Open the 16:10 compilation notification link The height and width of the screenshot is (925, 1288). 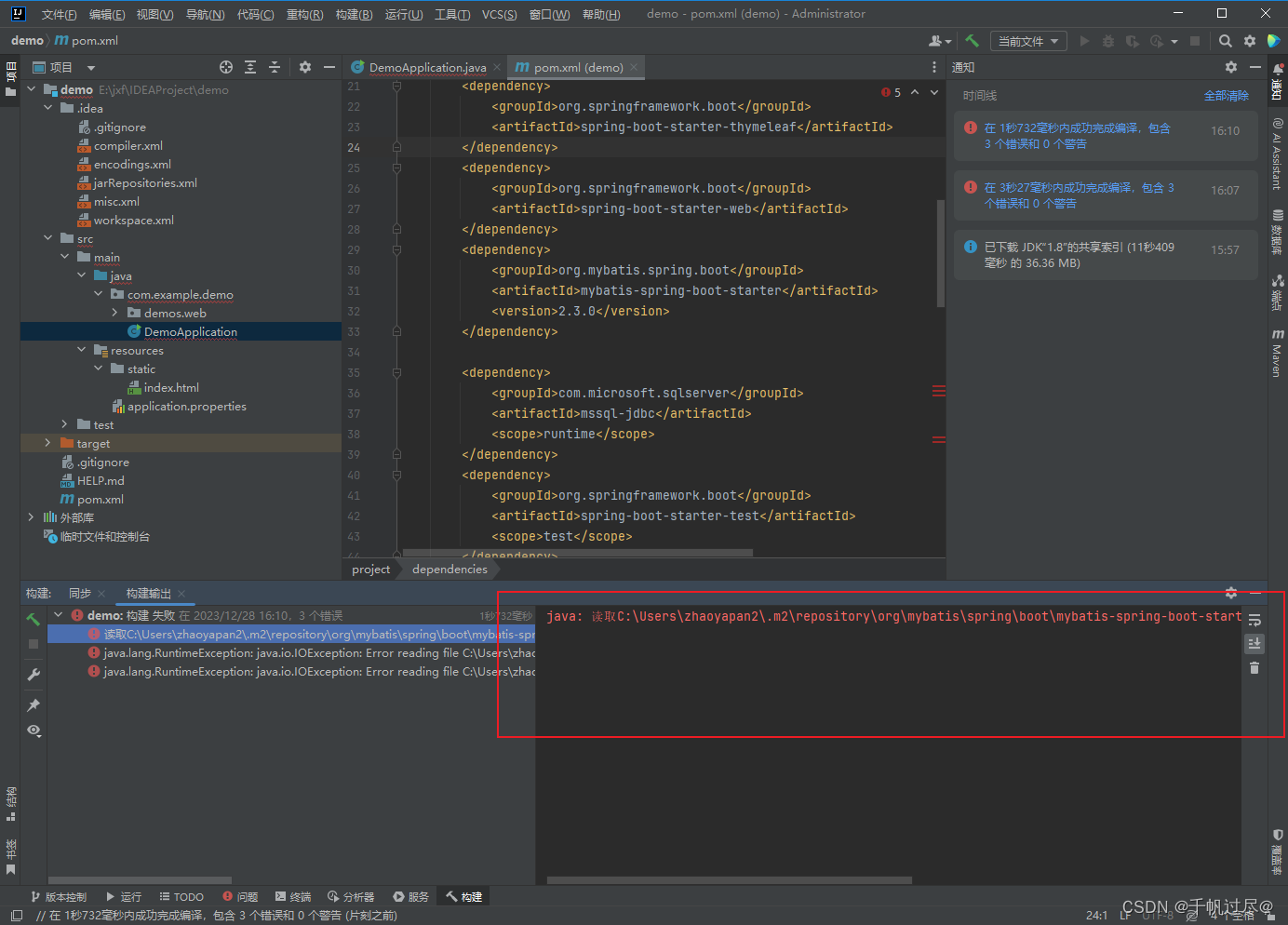pos(1077,136)
